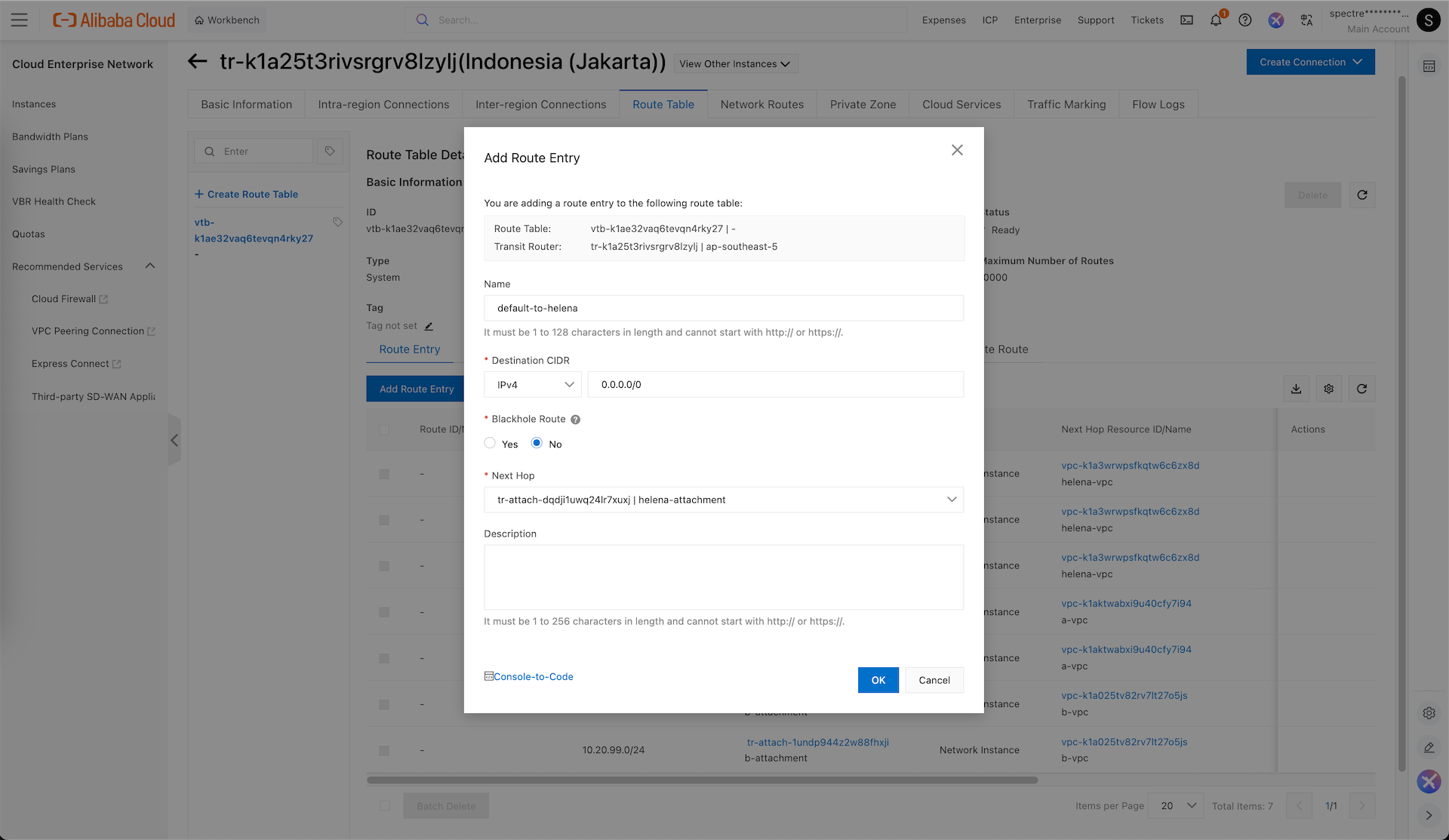This screenshot has height=840, width=1449.
Task: Check the select-all checkbox in the table header
Action: [x=384, y=429]
